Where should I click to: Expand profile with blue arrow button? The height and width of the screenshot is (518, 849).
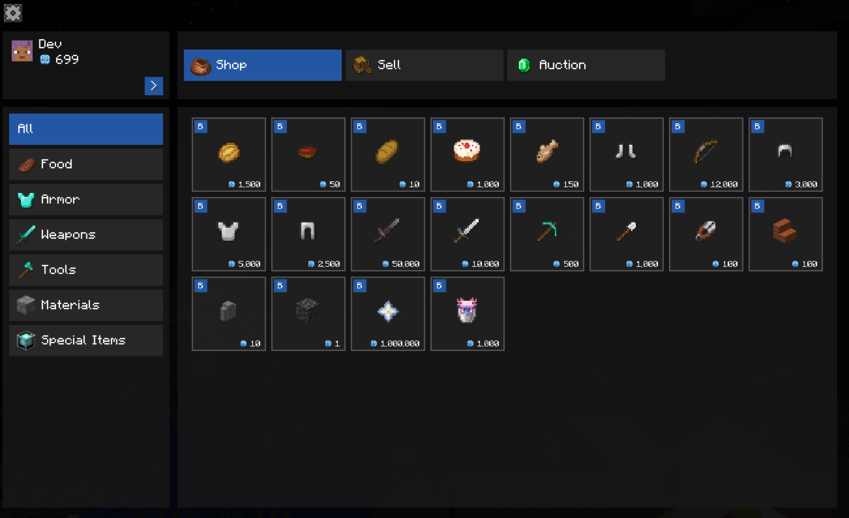tap(154, 86)
